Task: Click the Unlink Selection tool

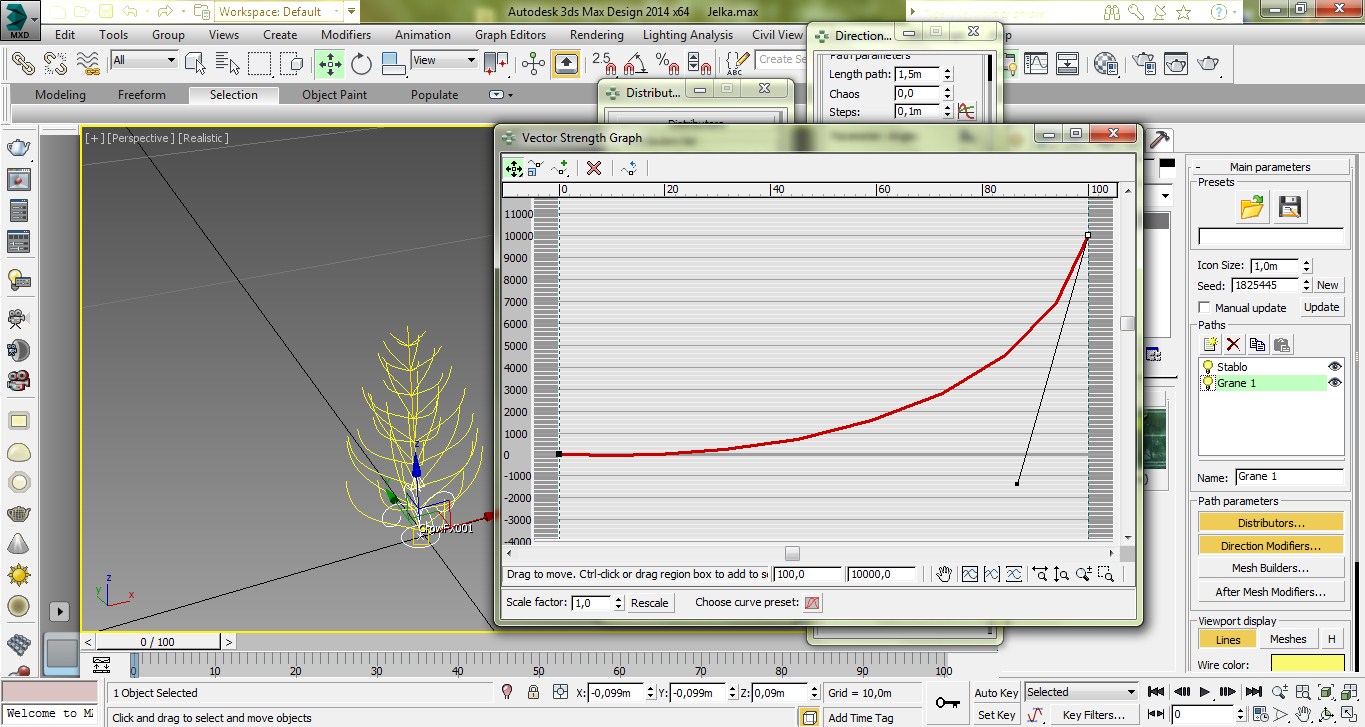Action: pyautogui.click(x=57, y=63)
